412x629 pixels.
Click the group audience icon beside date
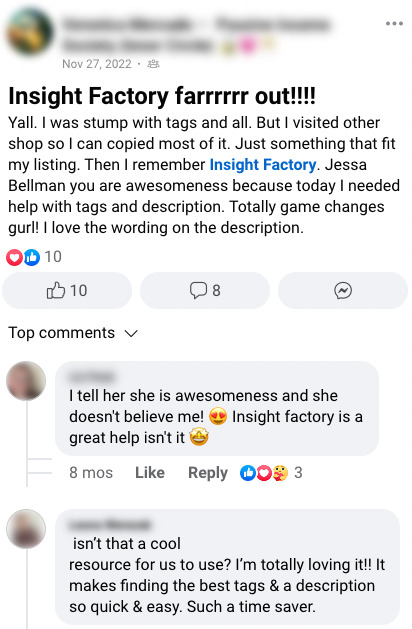point(153,64)
